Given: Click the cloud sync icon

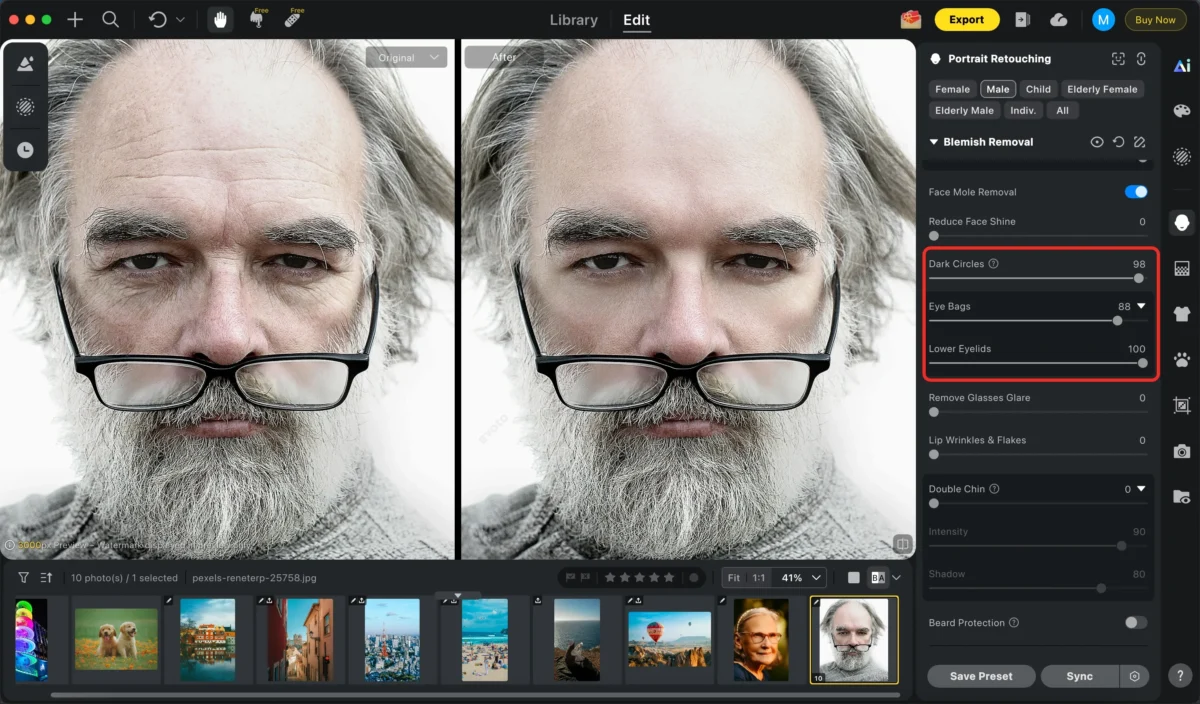Looking at the screenshot, I should pos(1058,20).
